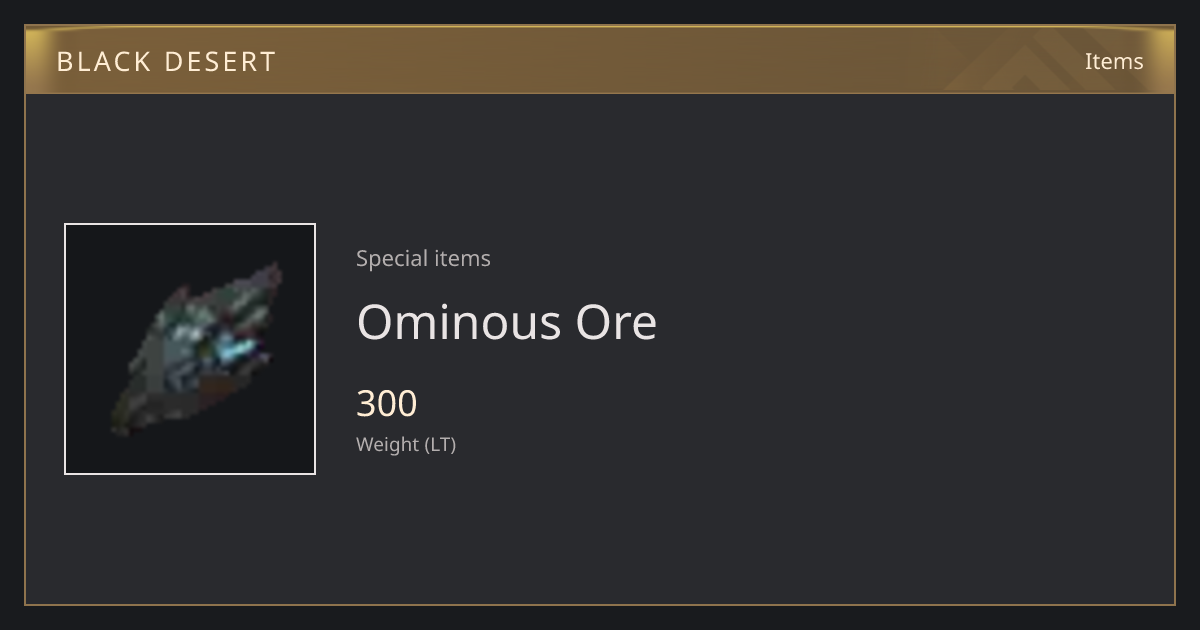Select the letter O in Ominous
1200x630 pixels.
pyautogui.click(x=376, y=322)
